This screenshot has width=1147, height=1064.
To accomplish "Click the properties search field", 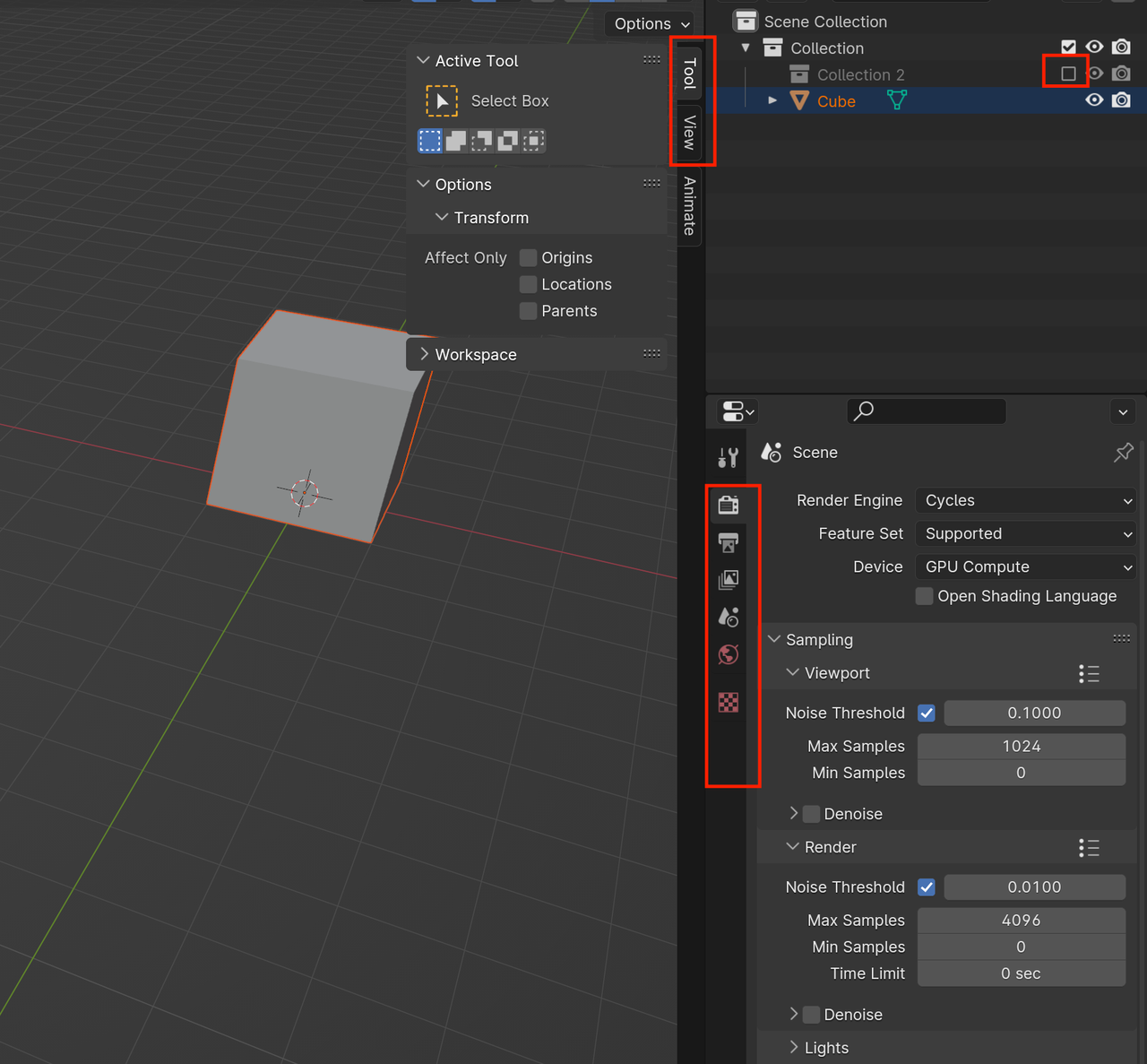I will 927,411.
